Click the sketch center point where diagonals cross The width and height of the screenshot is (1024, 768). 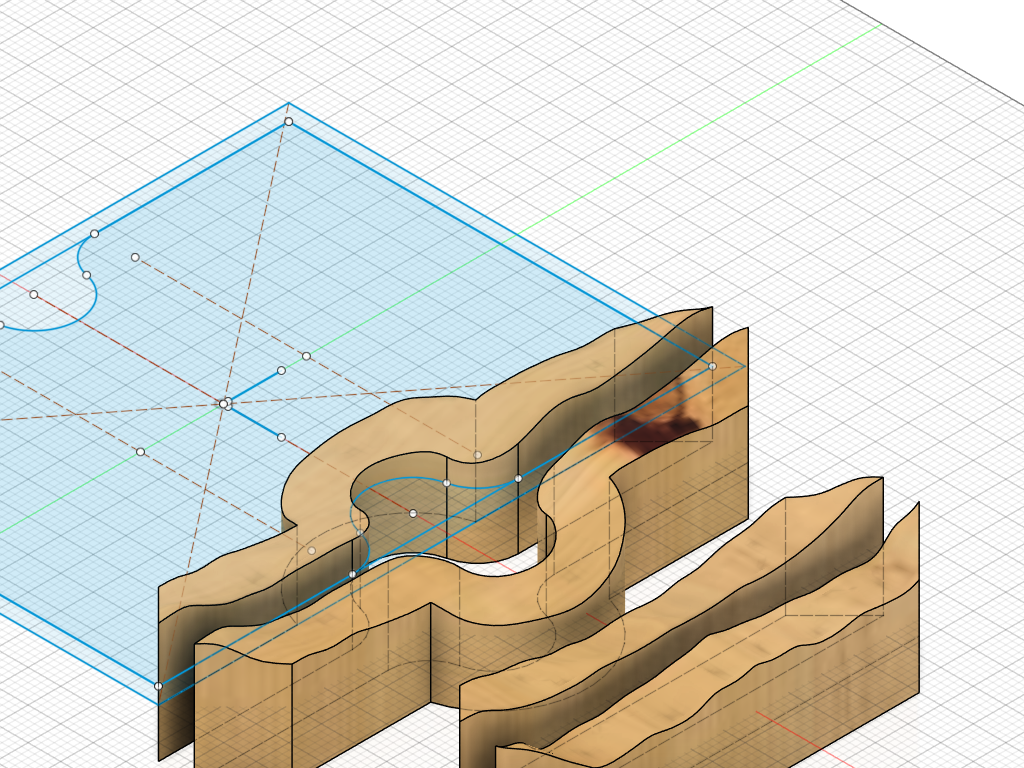224,404
